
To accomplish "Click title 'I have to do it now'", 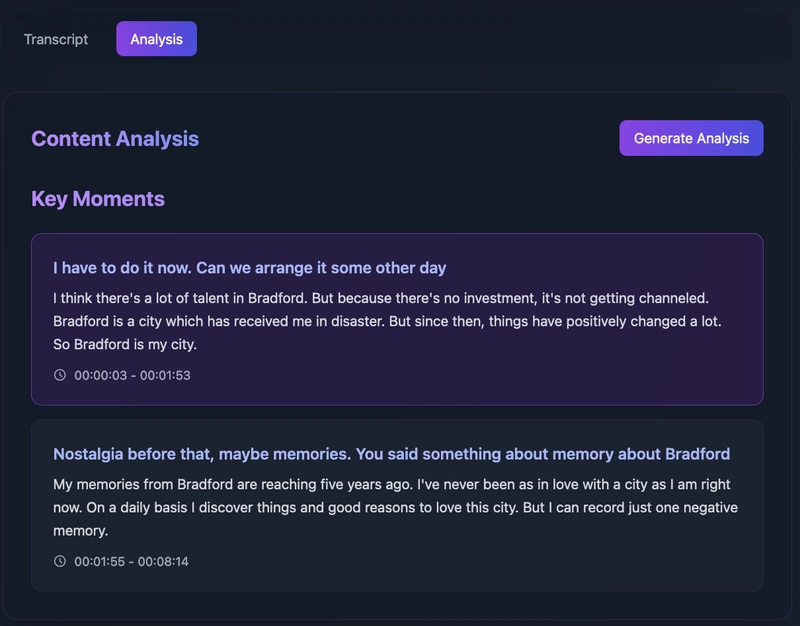I will (x=249, y=268).
